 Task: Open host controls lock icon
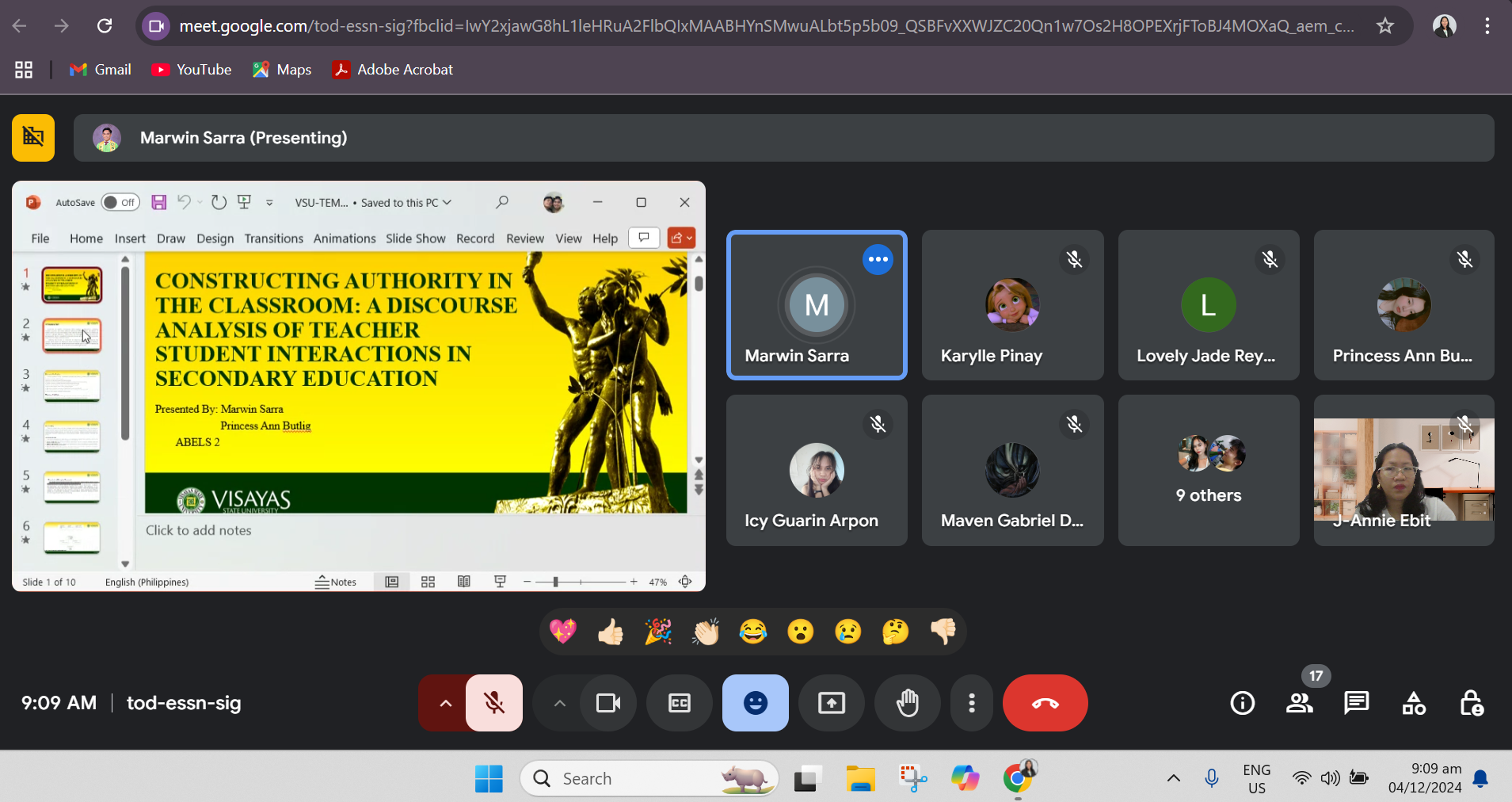(x=1471, y=703)
